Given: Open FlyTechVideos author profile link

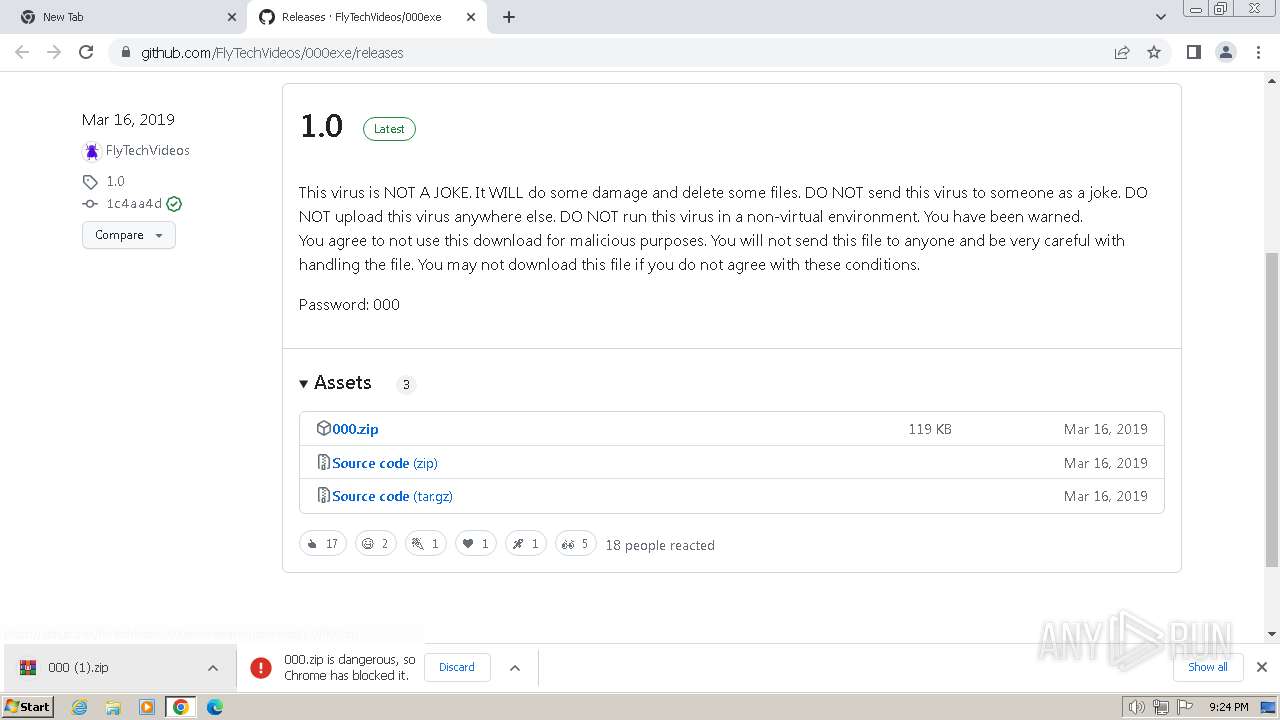Looking at the screenshot, I should click(147, 151).
